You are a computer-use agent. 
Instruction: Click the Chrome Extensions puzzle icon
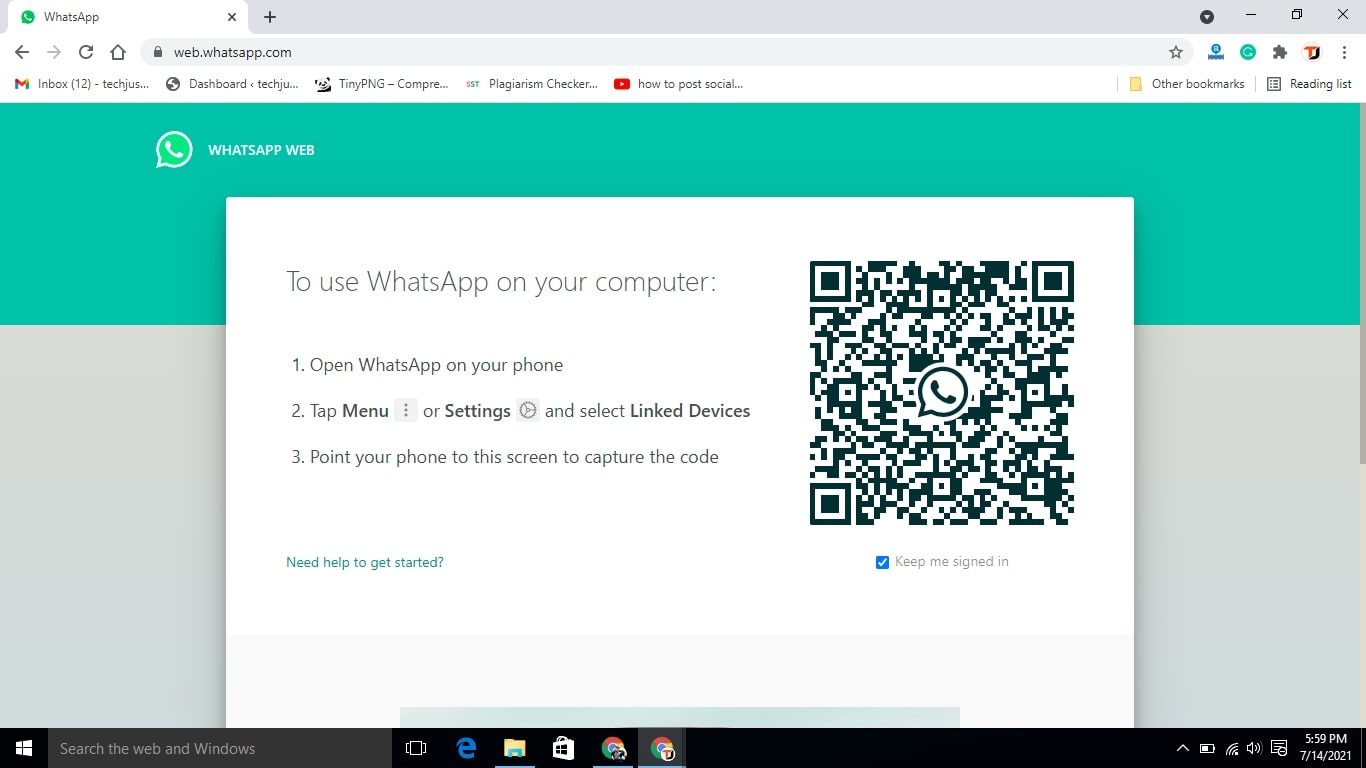1279,52
